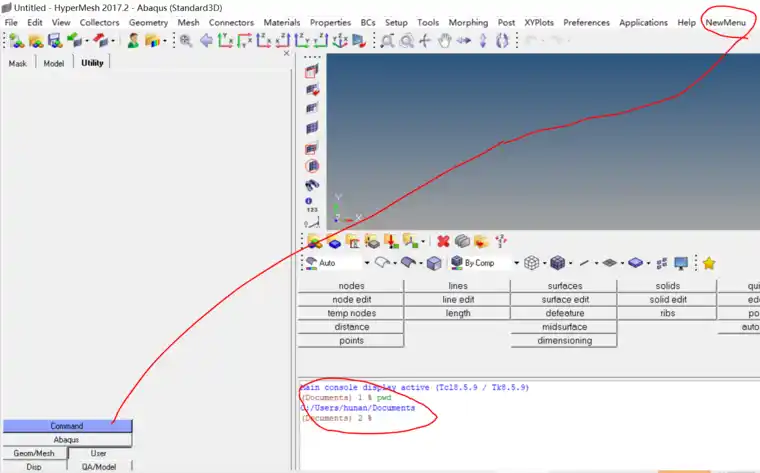The image size is (760, 473).
Task: Click the Command button in Utility
Action: point(67,426)
